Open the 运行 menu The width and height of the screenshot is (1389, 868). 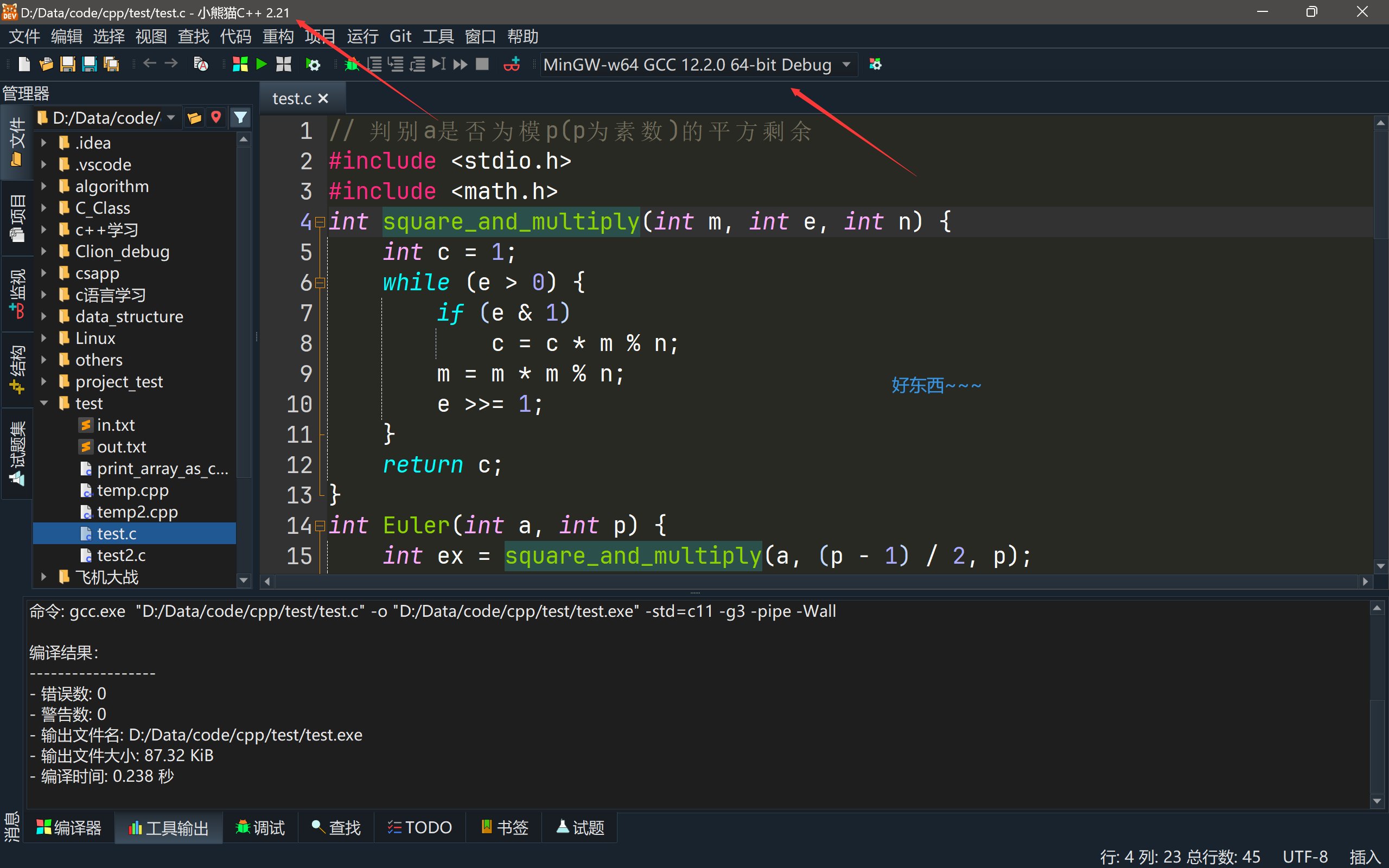363,36
